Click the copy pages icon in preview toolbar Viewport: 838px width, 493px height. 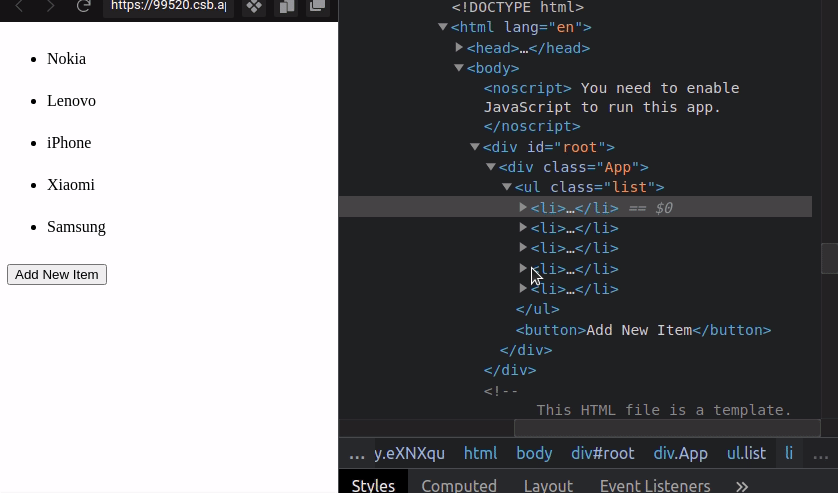(286, 6)
